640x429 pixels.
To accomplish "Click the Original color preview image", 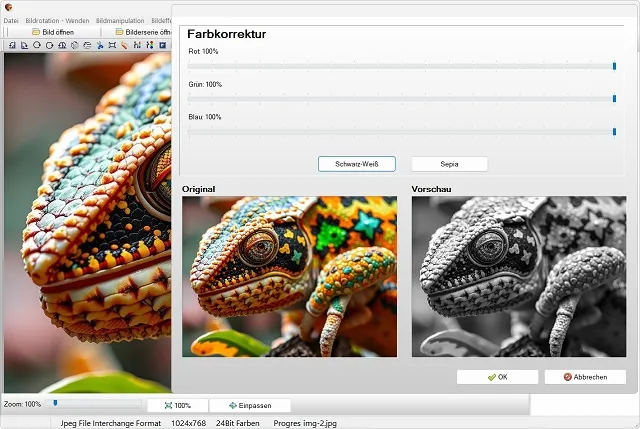I will coord(289,277).
